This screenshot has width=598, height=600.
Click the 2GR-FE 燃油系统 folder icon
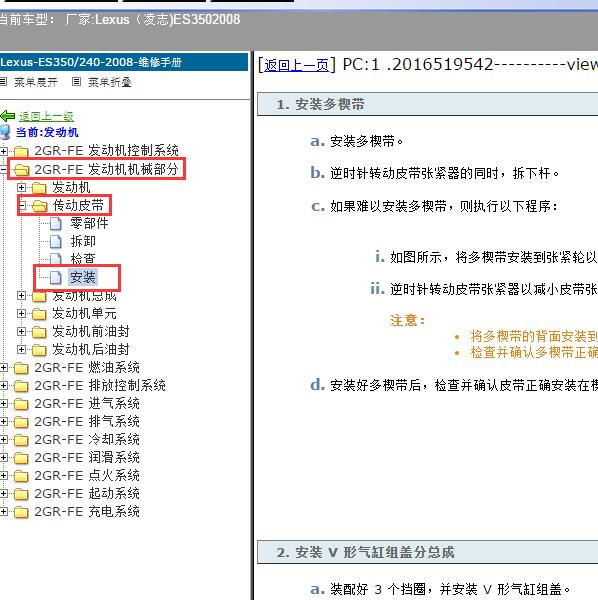(21, 368)
